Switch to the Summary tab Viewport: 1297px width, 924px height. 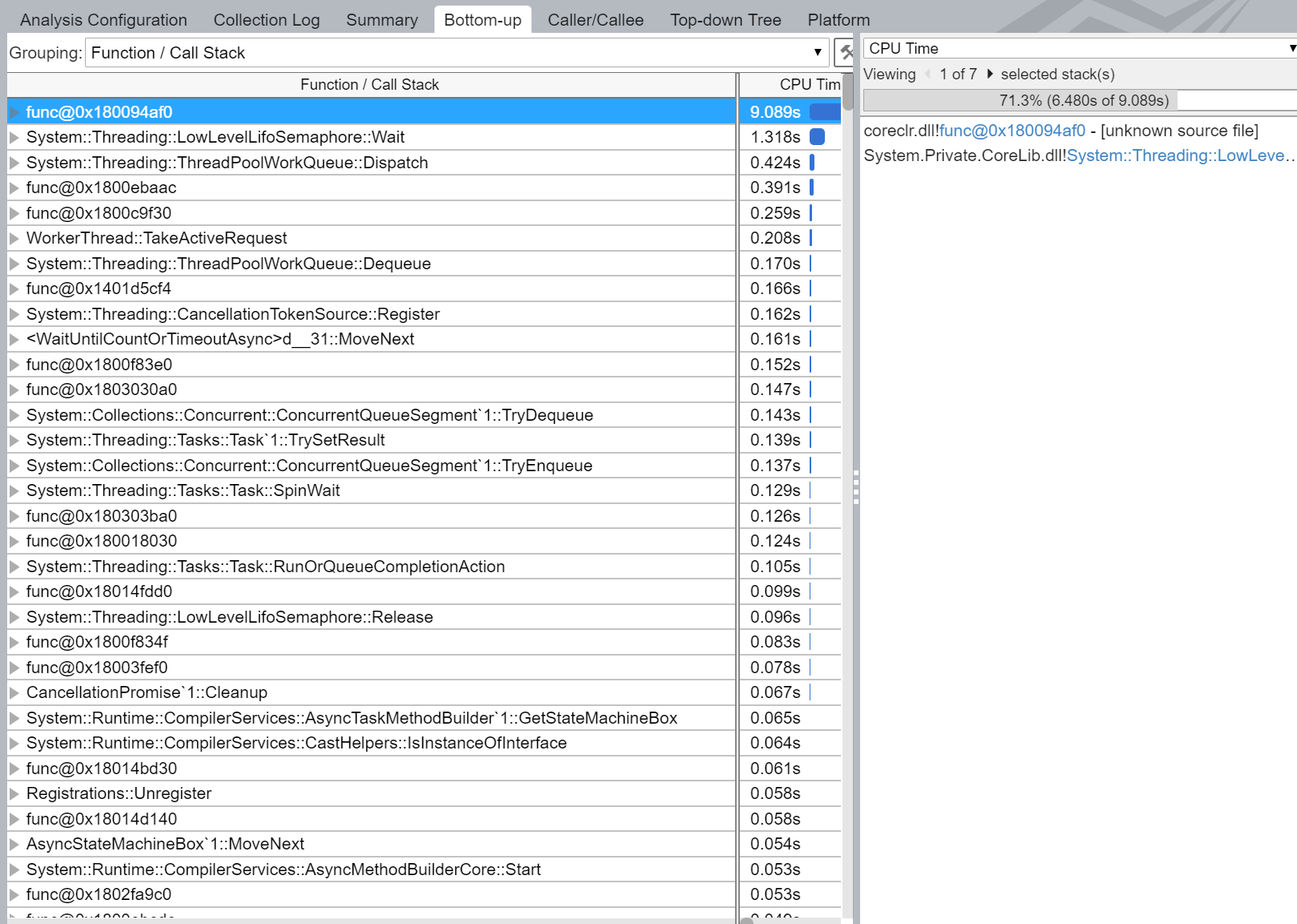tap(381, 19)
